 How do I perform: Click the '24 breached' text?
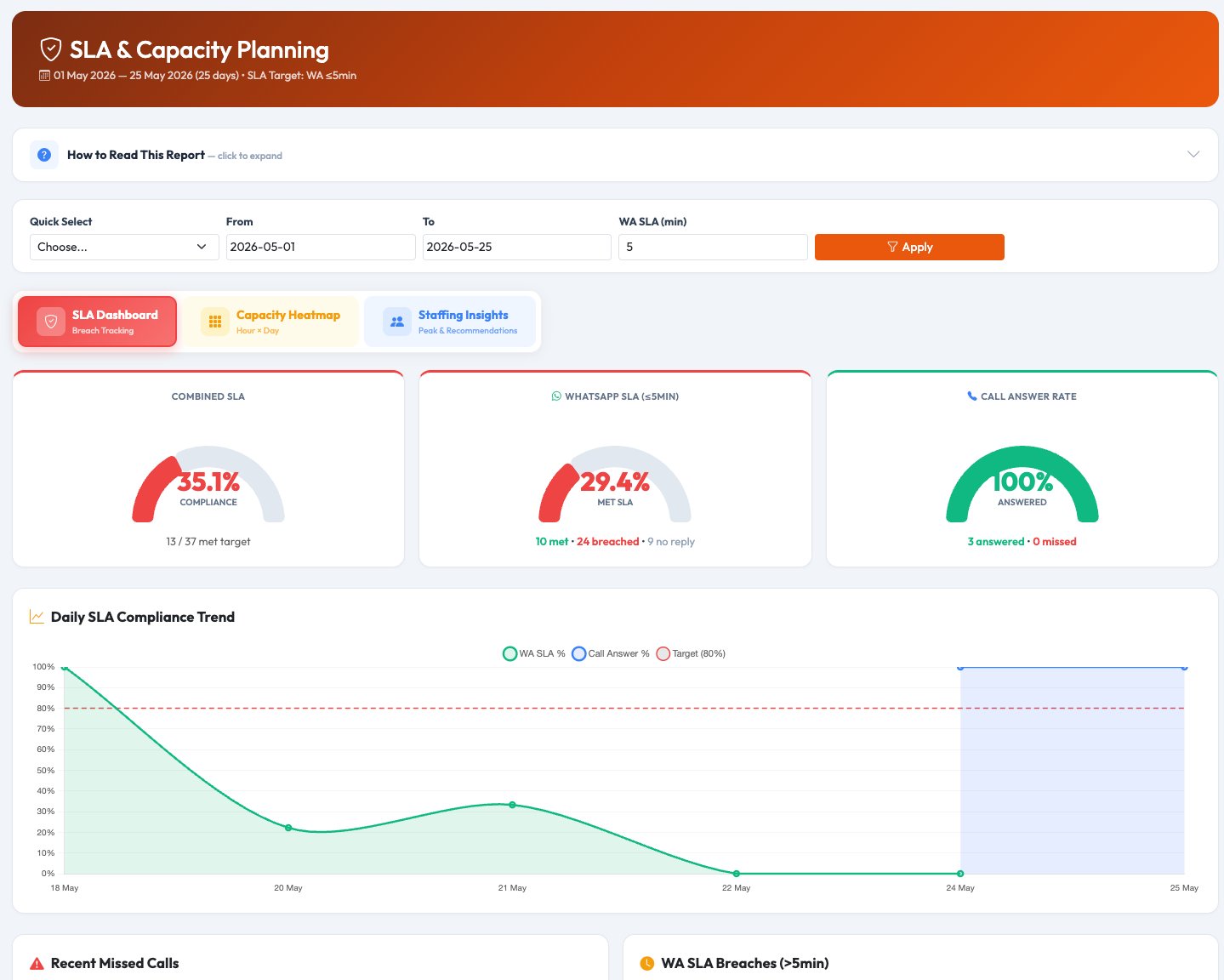pos(608,542)
